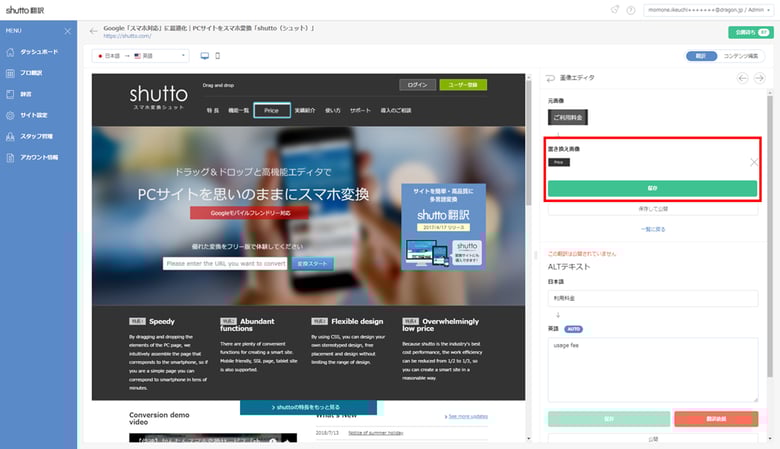The height and width of the screenshot is (449, 780).
Task: Select the highlighted Price nav item in preview
Action: pos(272,110)
